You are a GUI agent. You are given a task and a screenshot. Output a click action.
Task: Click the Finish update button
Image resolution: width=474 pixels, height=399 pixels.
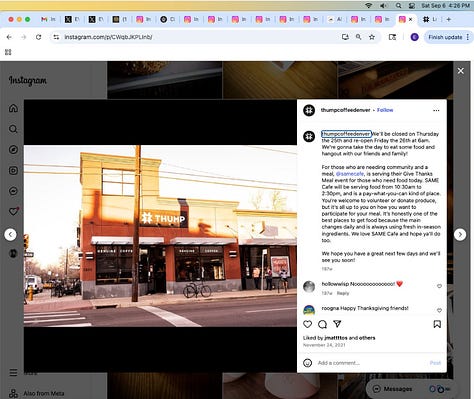tap(445, 37)
